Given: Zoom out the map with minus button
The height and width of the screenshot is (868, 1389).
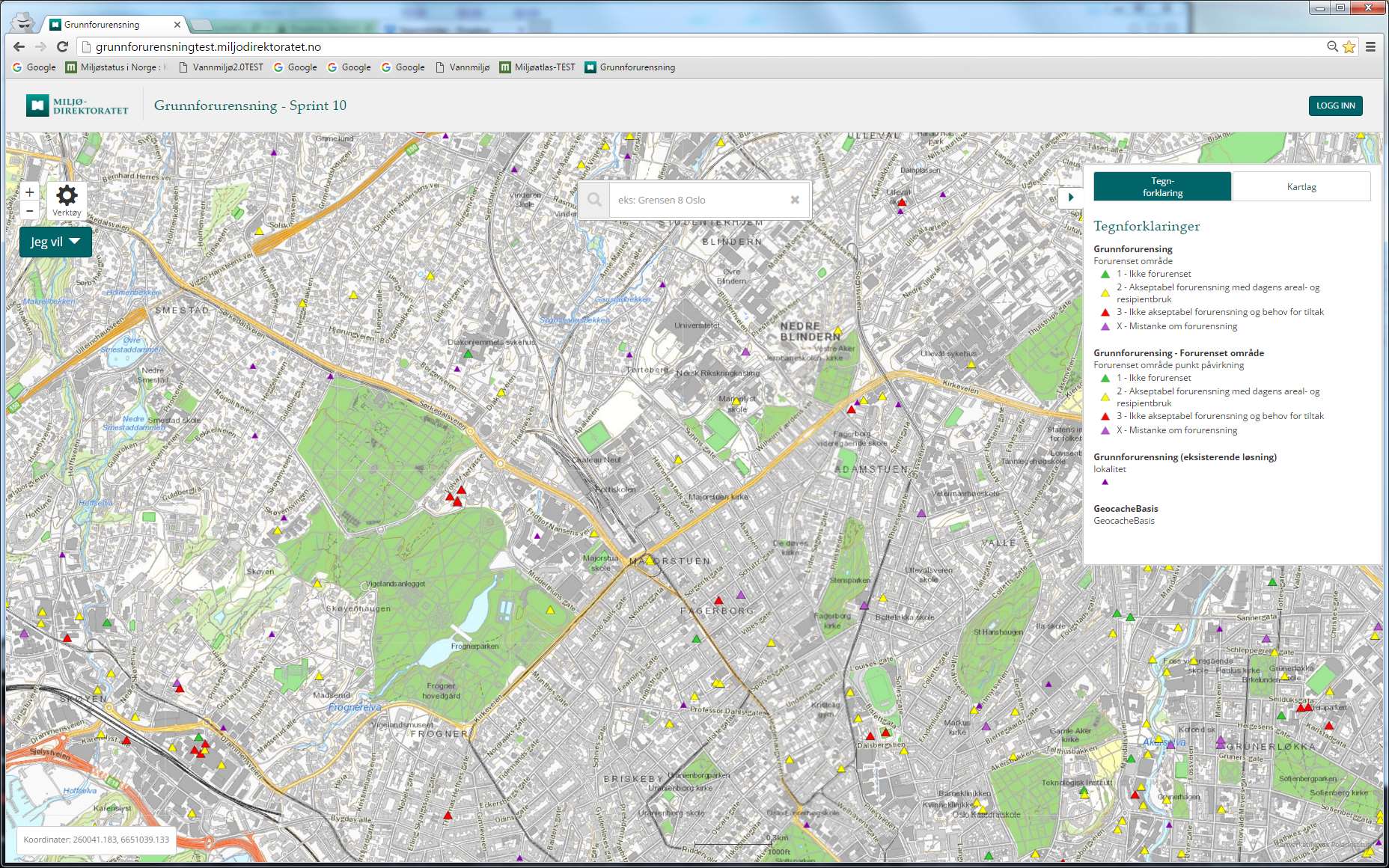Looking at the screenshot, I should pyautogui.click(x=30, y=211).
